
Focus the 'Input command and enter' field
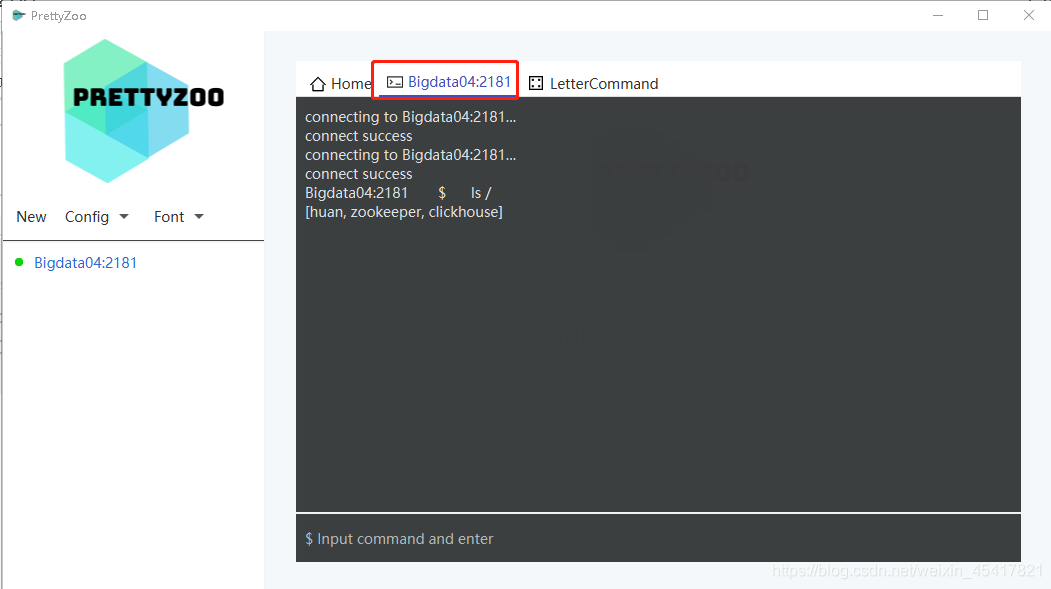(658, 539)
